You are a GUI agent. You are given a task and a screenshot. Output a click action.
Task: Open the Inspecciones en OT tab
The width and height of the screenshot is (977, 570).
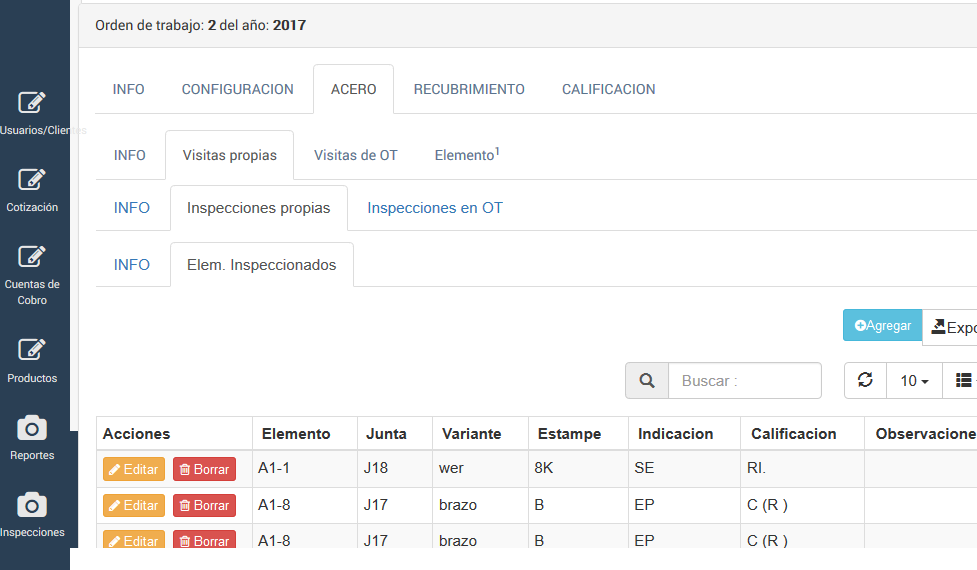435,208
